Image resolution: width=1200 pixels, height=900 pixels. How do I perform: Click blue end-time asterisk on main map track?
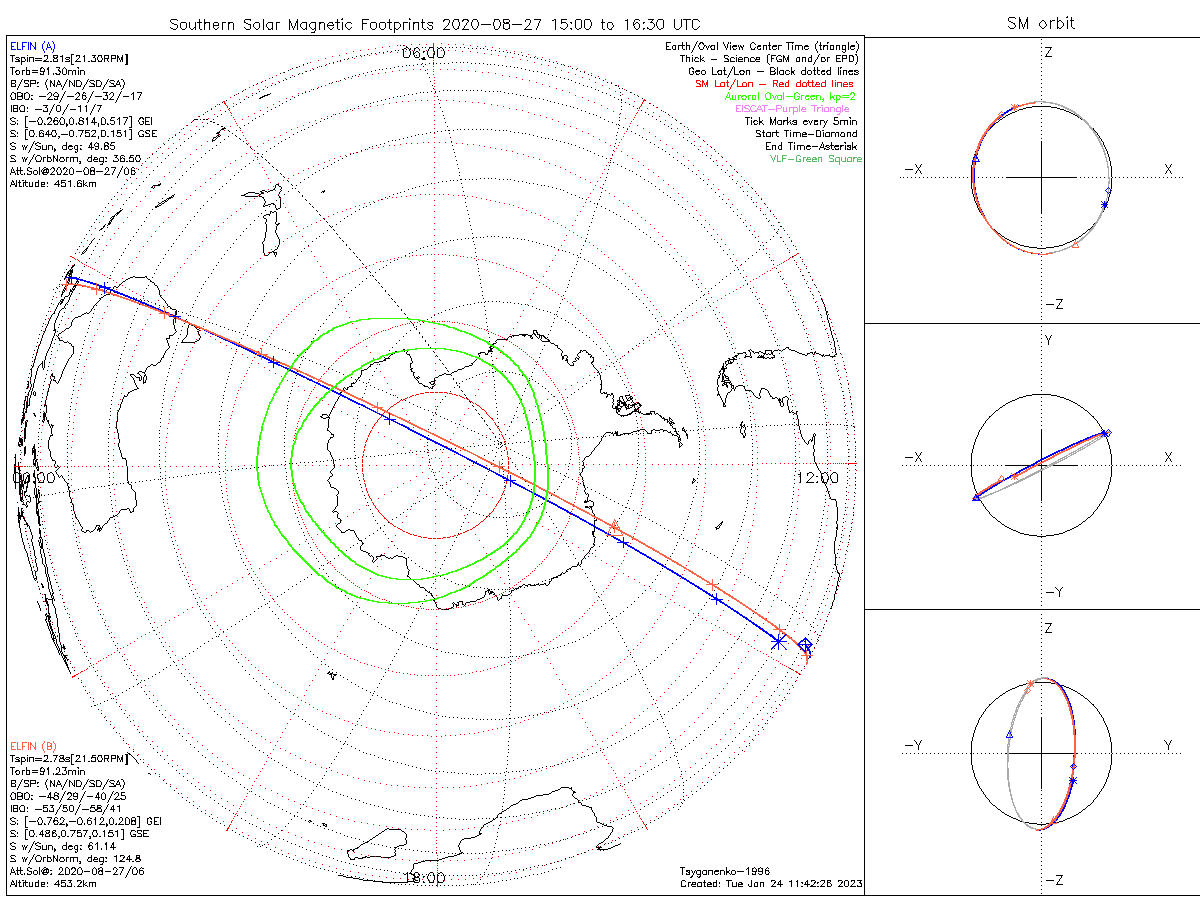coord(778,641)
